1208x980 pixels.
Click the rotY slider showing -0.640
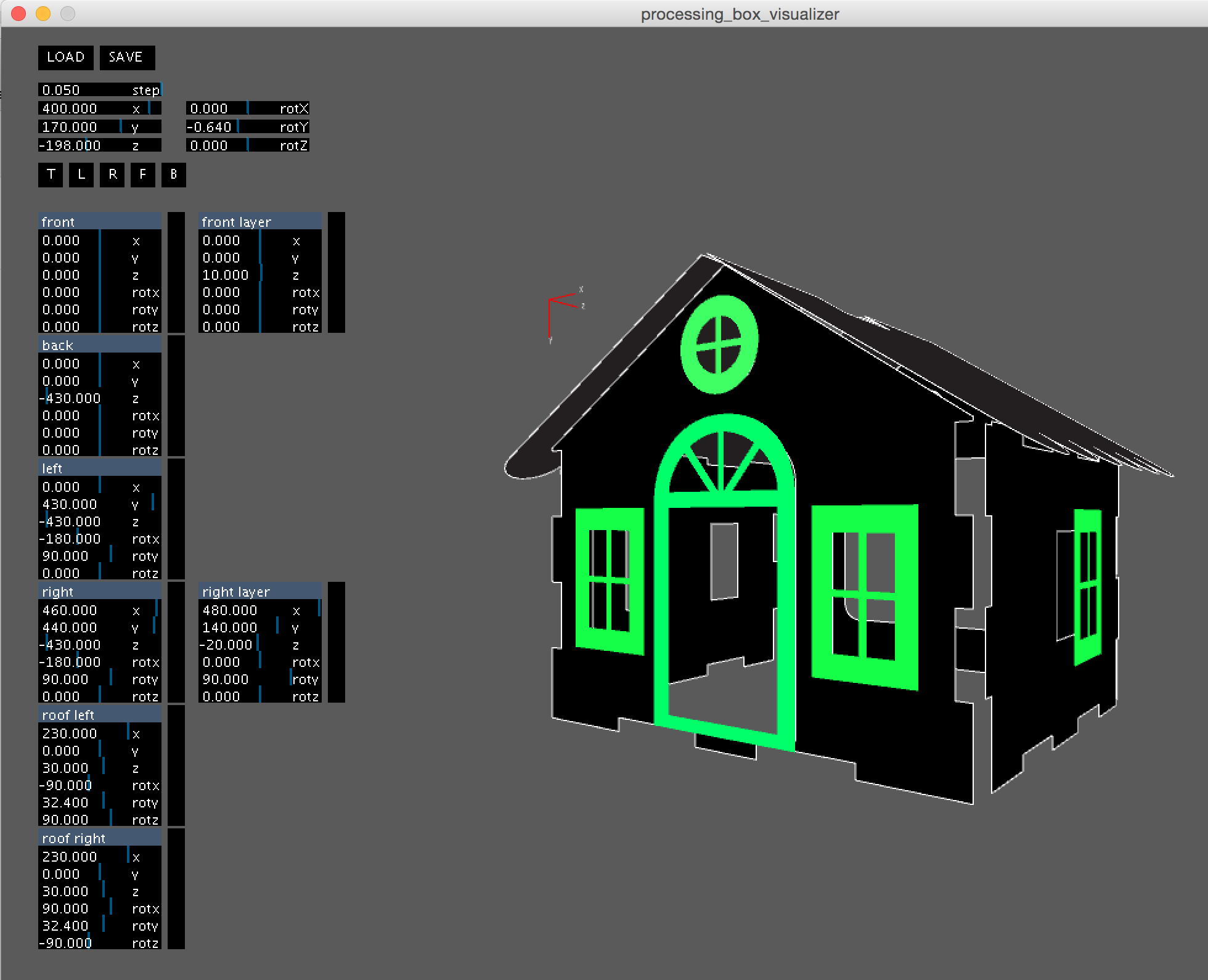(x=248, y=127)
